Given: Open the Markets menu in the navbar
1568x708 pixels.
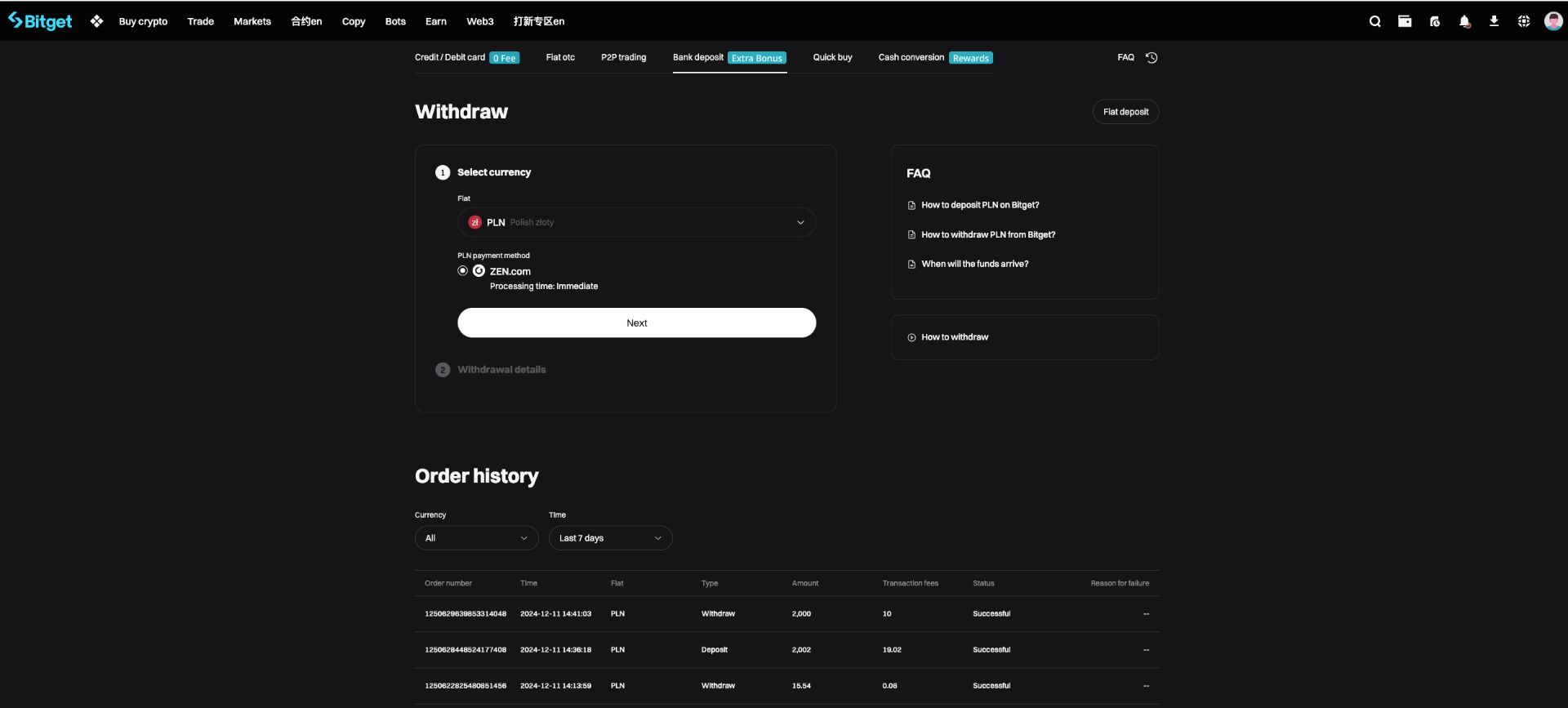Looking at the screenshot, I should (252, 21).
